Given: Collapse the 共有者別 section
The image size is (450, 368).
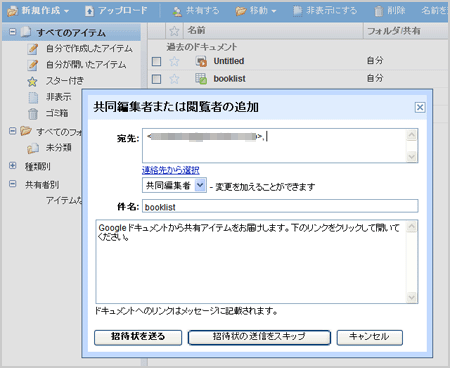Looking at the screenshot, I should (12, 184).
